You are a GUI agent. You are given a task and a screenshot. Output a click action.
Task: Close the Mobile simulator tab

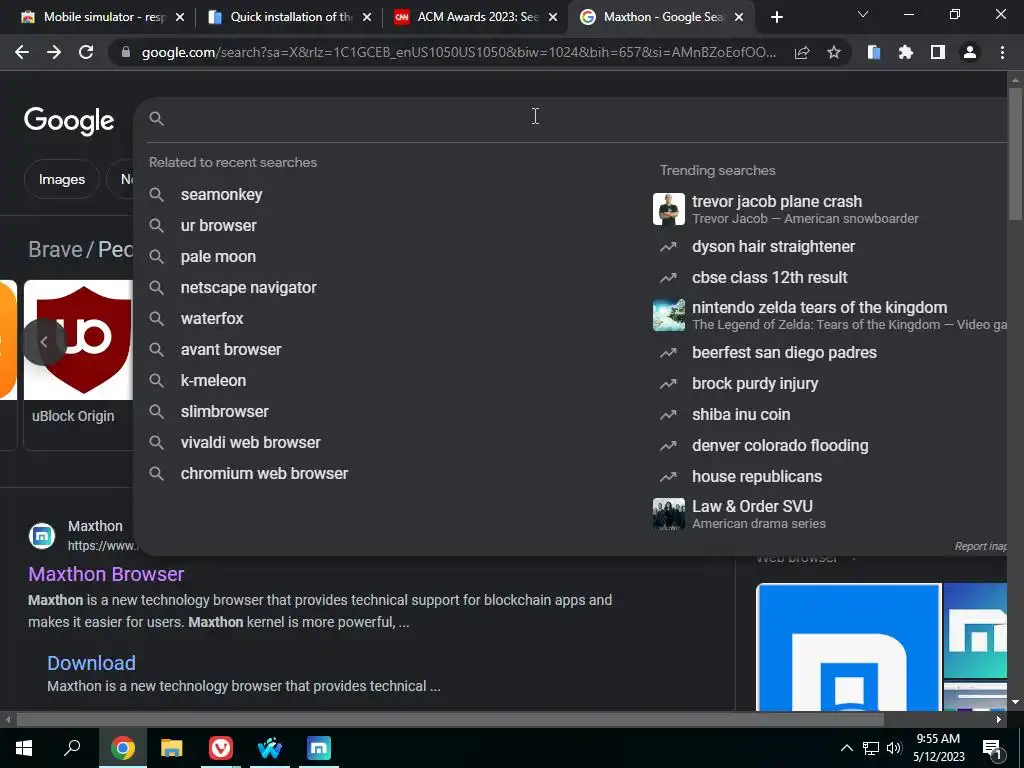tap(180, 17)
